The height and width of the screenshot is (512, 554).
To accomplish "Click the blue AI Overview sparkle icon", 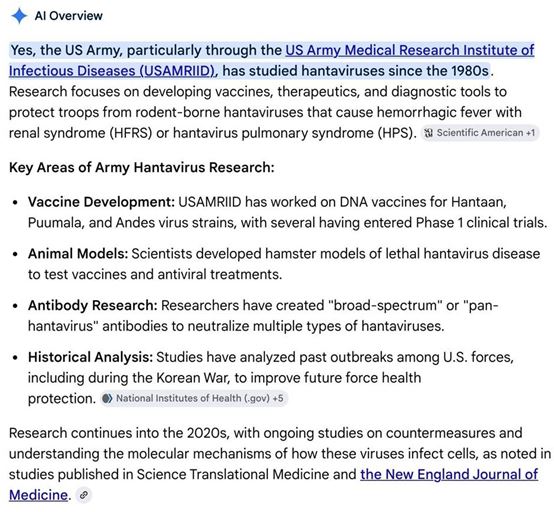I will coord(19,16).
